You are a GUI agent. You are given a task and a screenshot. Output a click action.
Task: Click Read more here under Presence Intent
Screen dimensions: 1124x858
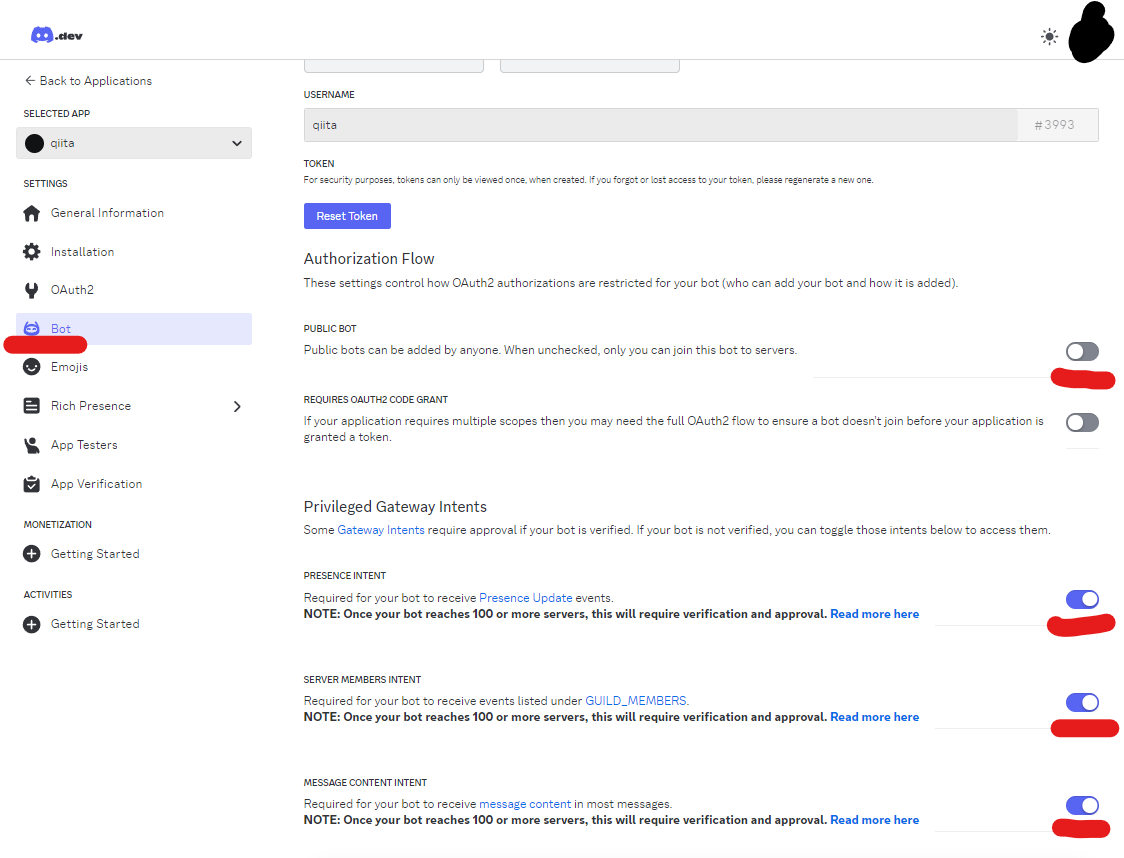pyautogui.click(x=875, y=614)
